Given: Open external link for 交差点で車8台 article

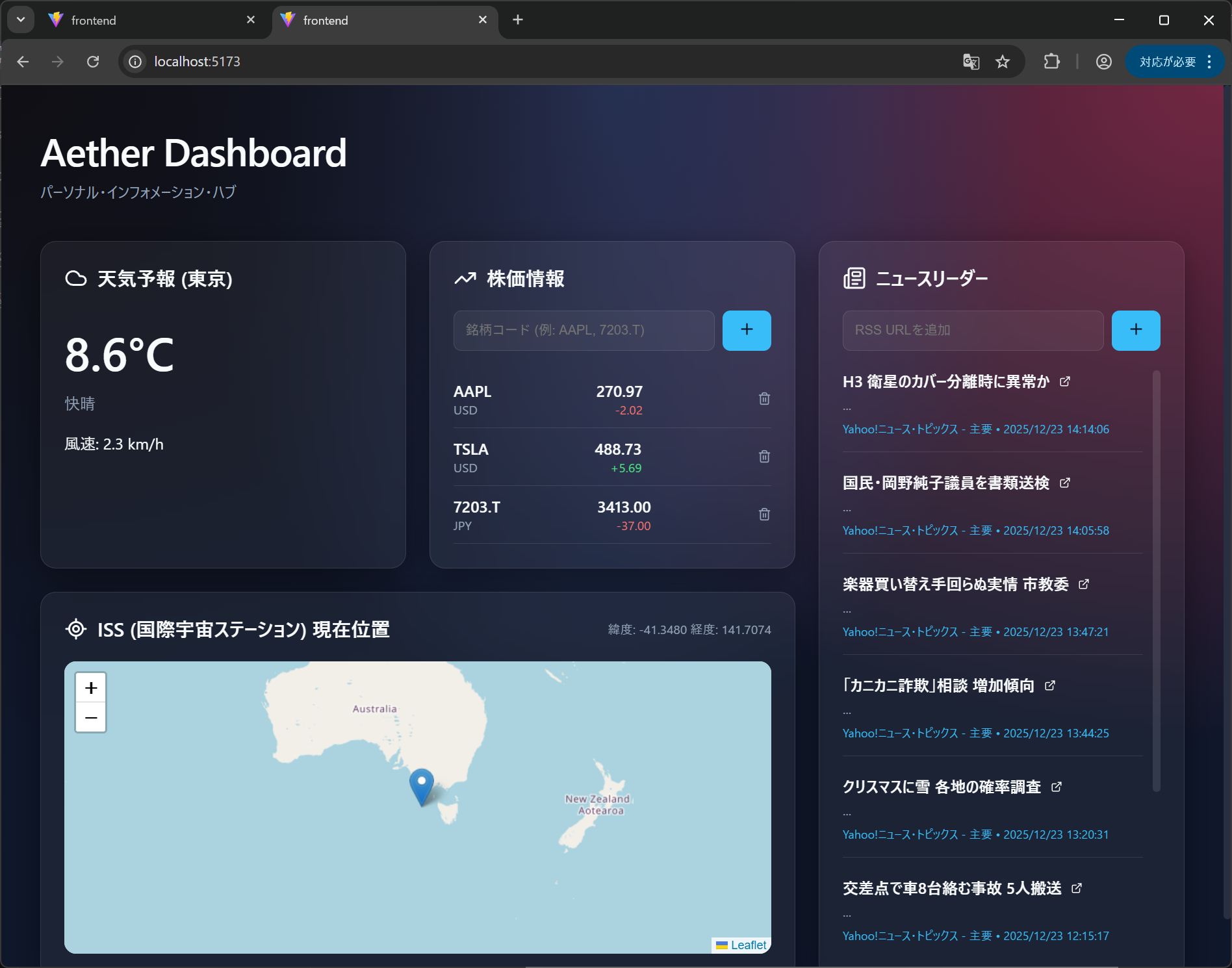Looking at the screenshot, I should point(1077,888).
